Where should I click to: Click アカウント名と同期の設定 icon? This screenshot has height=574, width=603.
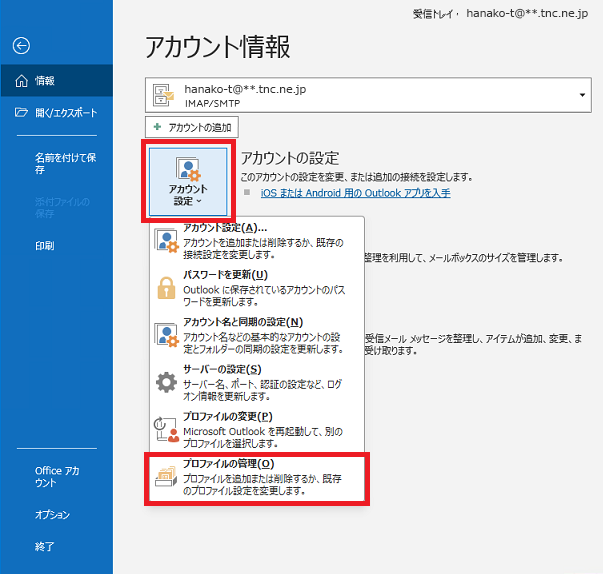pos(165,335)
